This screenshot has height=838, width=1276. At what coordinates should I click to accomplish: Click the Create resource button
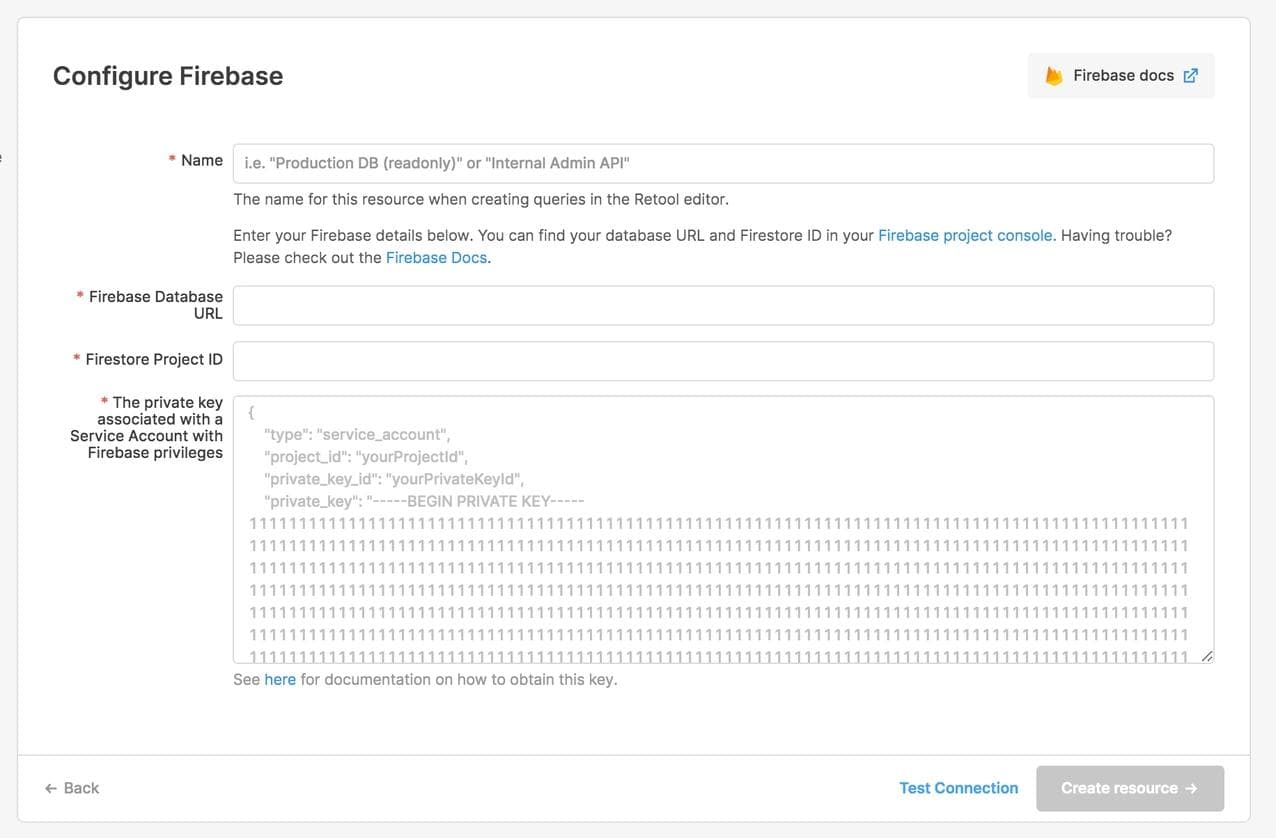click(1129, 788)
